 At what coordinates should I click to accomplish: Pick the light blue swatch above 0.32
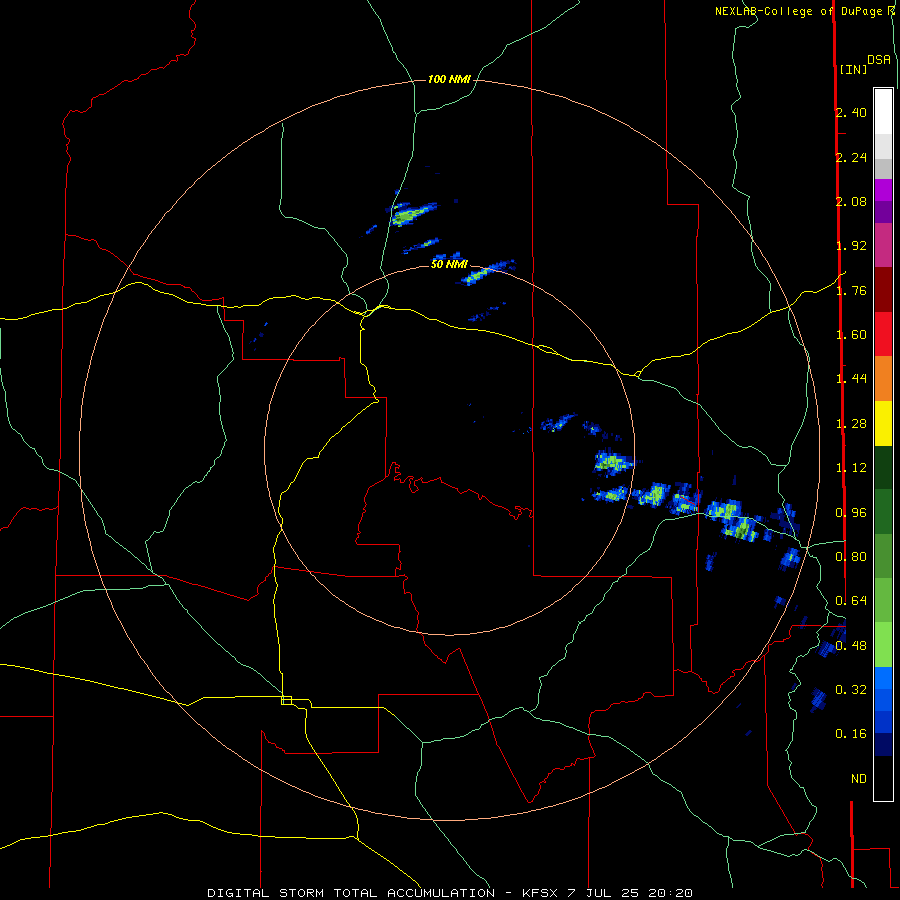point(883,678)
